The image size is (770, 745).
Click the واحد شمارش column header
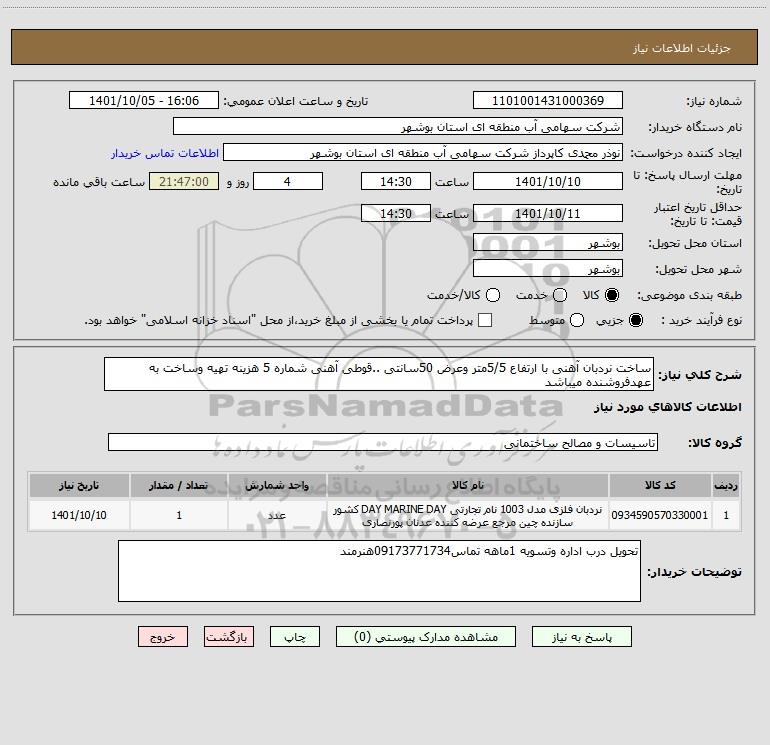click(x=277, y=485)
